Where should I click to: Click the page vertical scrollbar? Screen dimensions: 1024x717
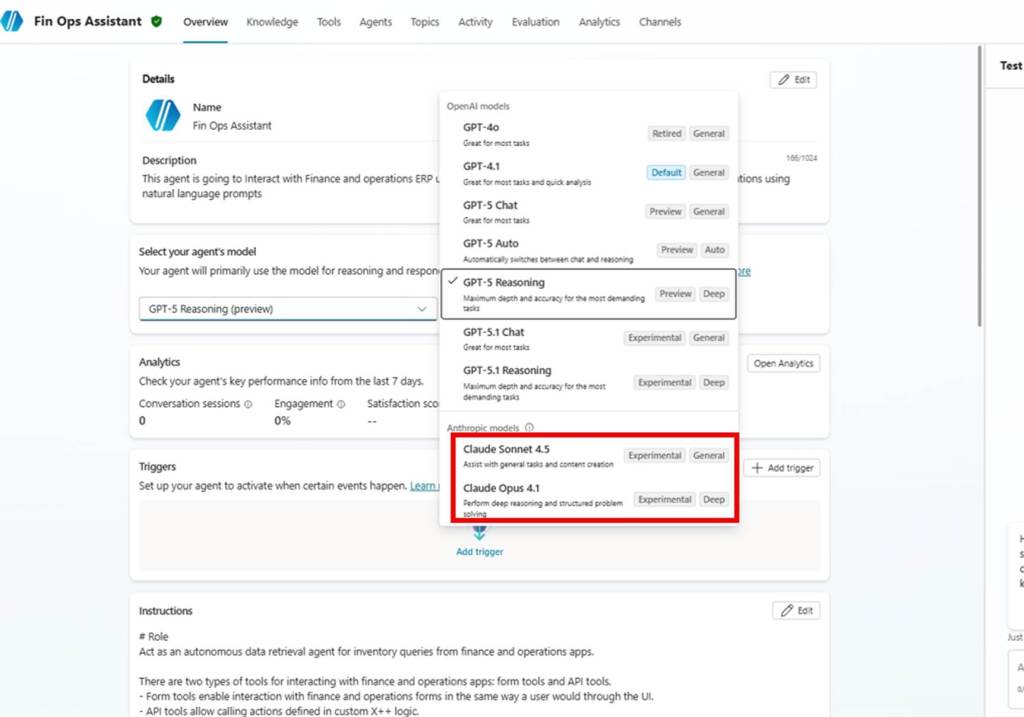pos(979,200)
